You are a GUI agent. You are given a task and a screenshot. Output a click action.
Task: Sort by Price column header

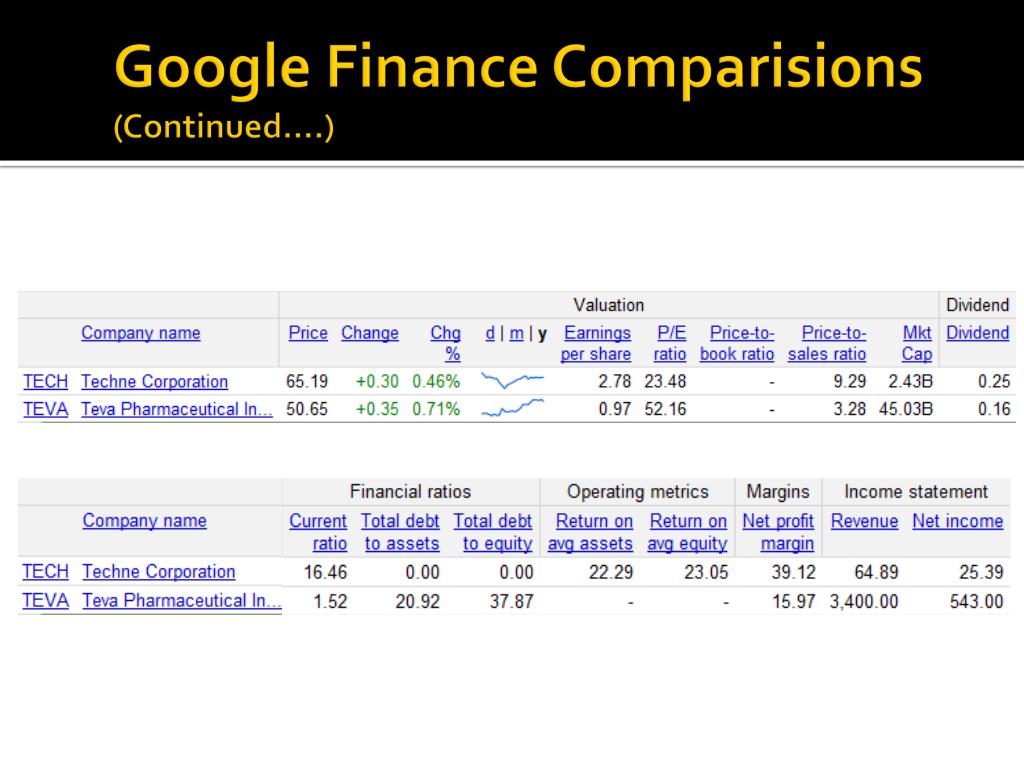pyautogui.click(x=308, y=333)
